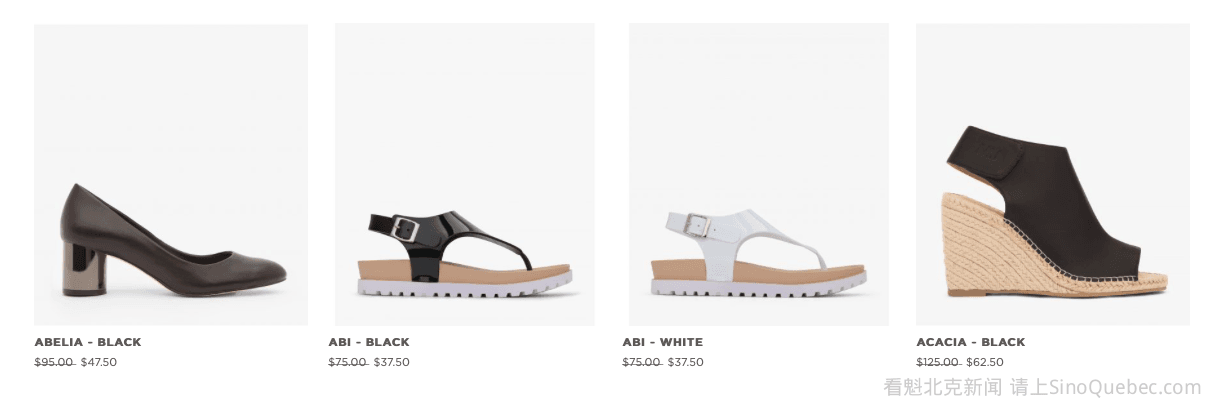Click the buckle on the black Abi sandal
Viewport: 1208px width, 404px height.
pos(404,228)
